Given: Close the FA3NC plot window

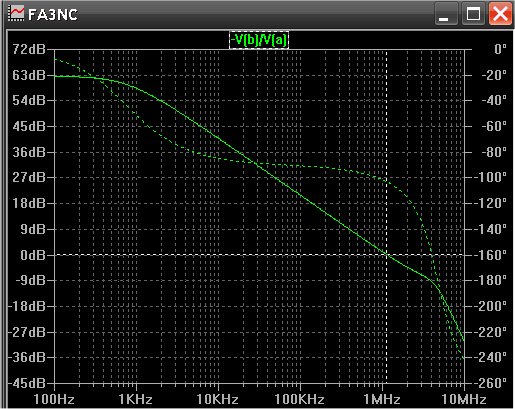Looking at the screenshot, I should tap(500, 14).
